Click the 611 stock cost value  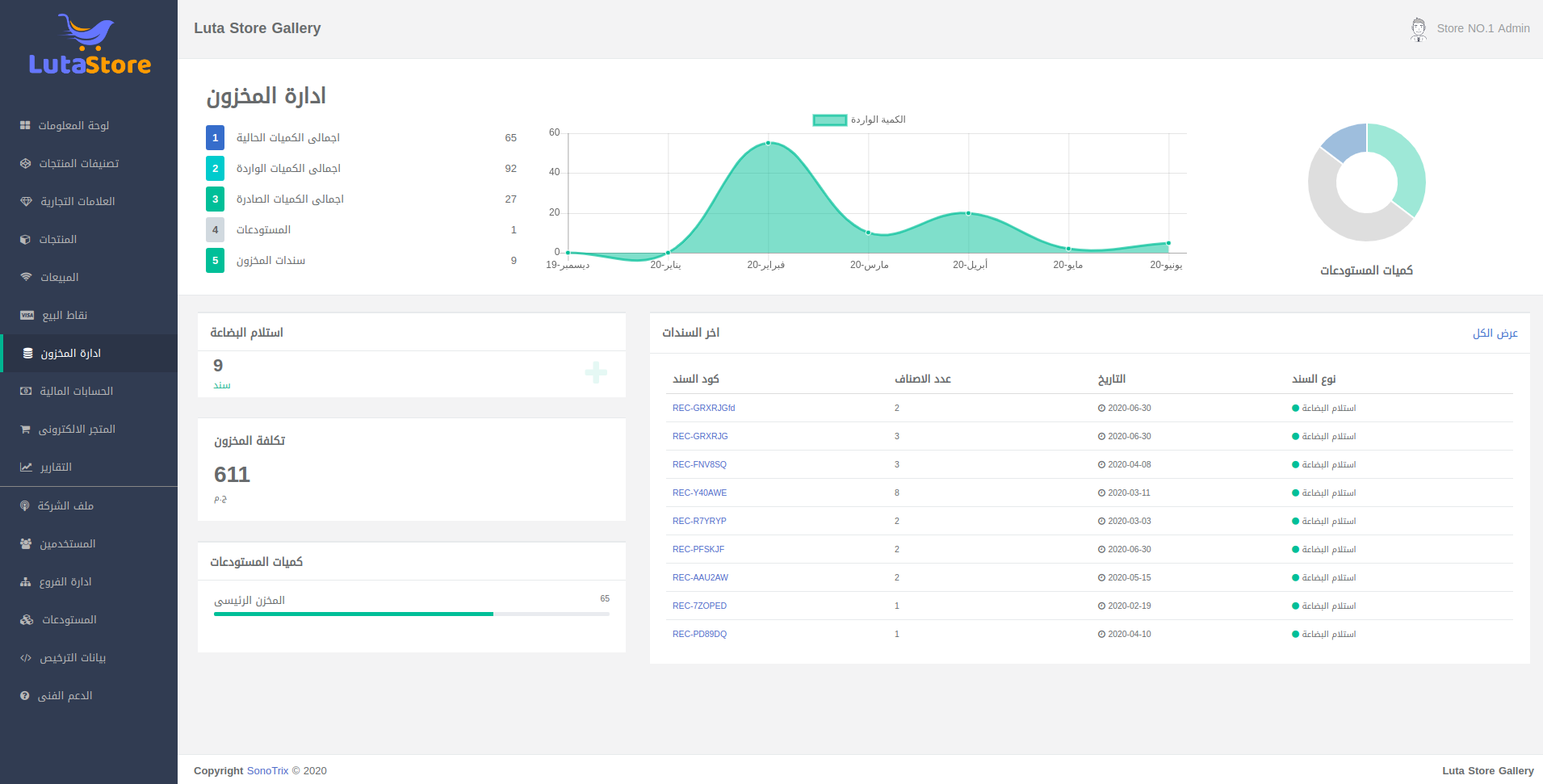232,475
